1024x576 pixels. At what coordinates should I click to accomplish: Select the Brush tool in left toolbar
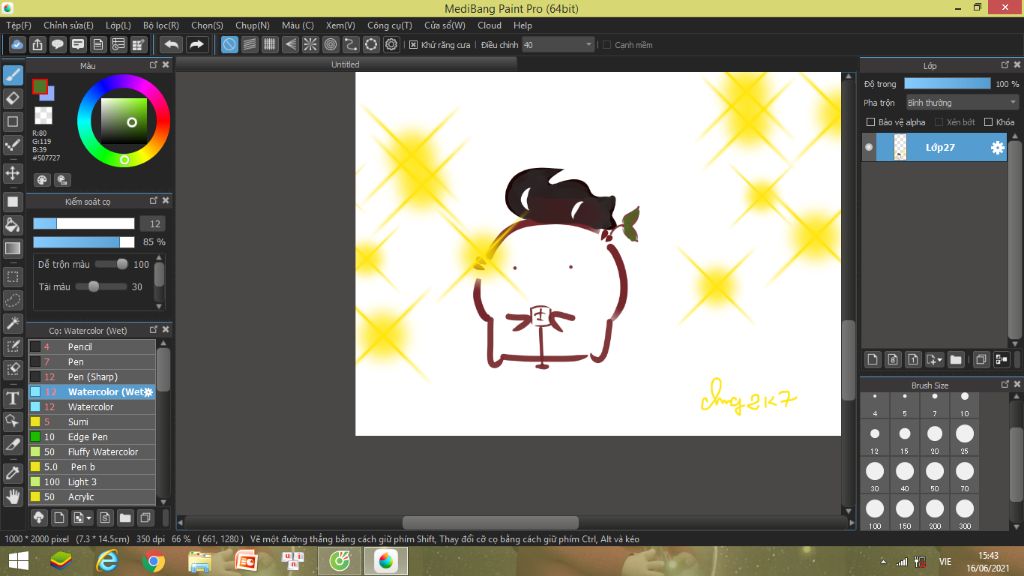point(12,75)
